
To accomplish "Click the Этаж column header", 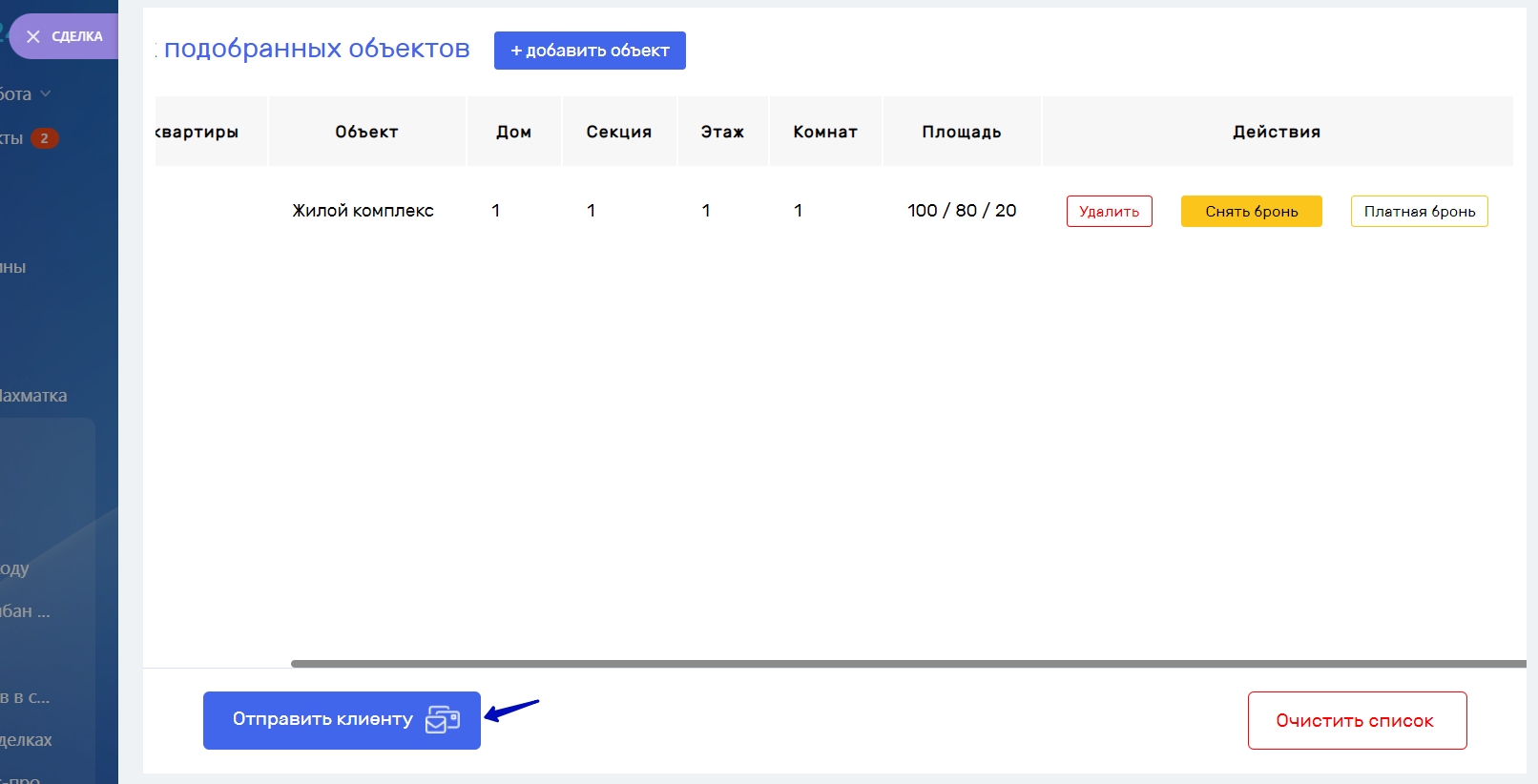I will click(x=722, y=132).
